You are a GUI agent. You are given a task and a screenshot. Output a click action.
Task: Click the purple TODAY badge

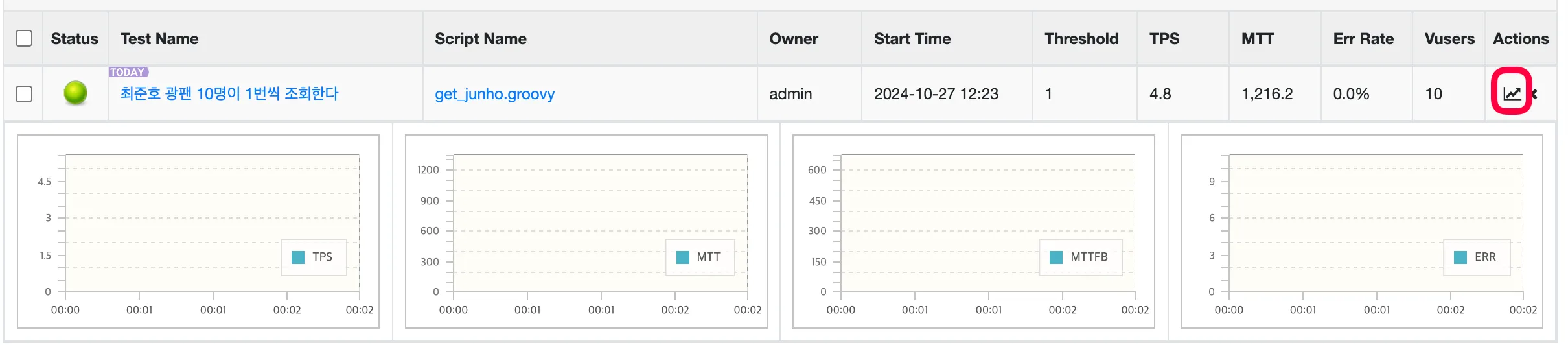pyautogui.click(x=128, y=72)
